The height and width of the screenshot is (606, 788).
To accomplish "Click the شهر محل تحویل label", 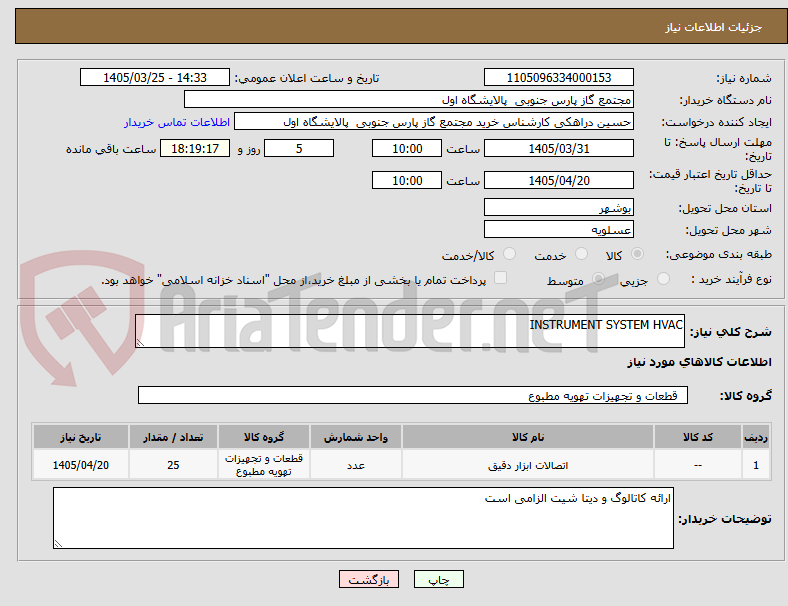I will click(729, 230).
